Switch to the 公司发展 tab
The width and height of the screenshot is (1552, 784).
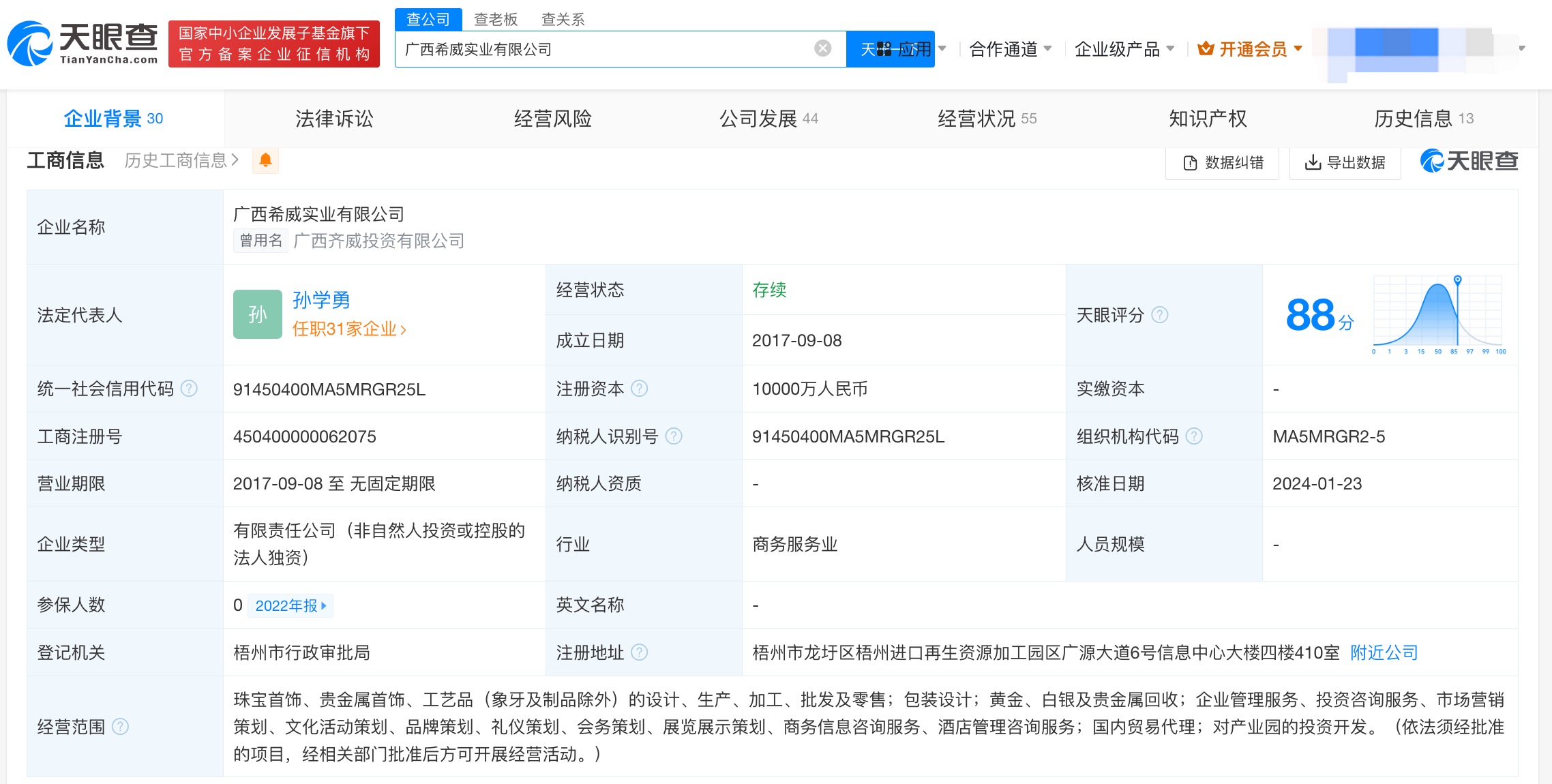768,119
